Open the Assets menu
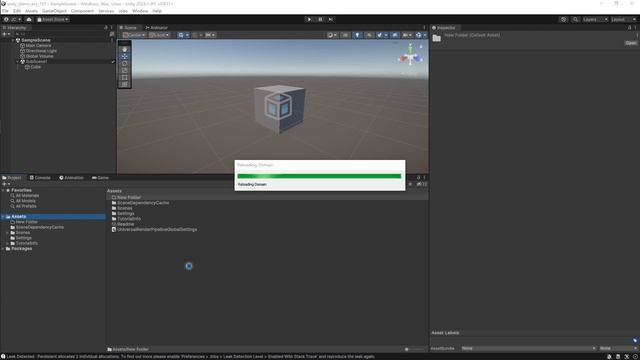This screenshot has width=640, height=360. tap(31, 11)
